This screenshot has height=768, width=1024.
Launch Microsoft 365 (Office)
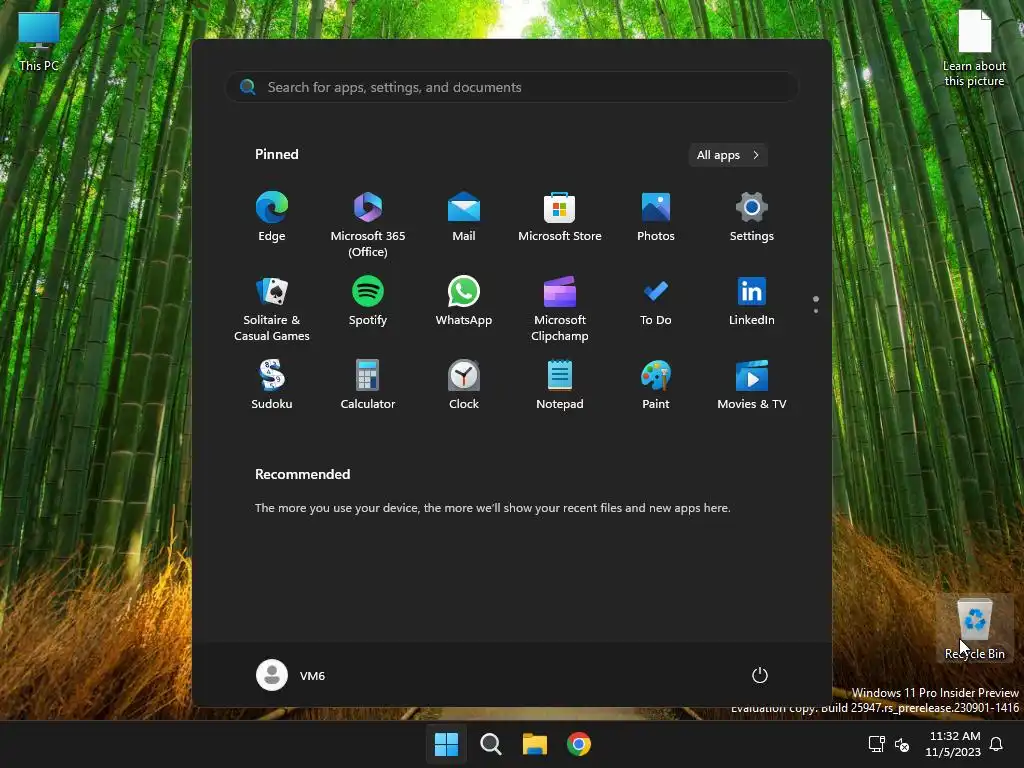coord(368,224)
